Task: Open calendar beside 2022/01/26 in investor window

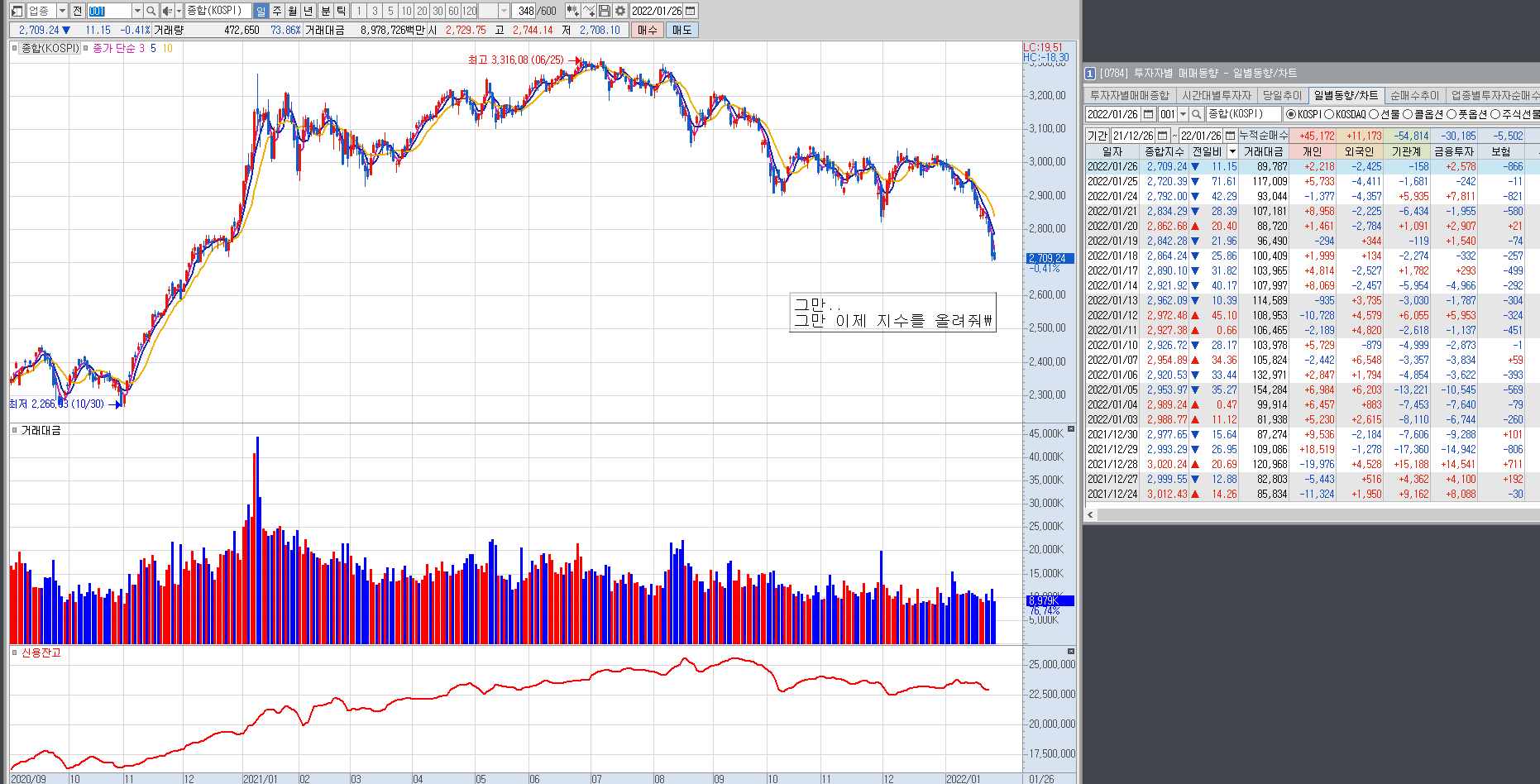Action: [1148, 114]
